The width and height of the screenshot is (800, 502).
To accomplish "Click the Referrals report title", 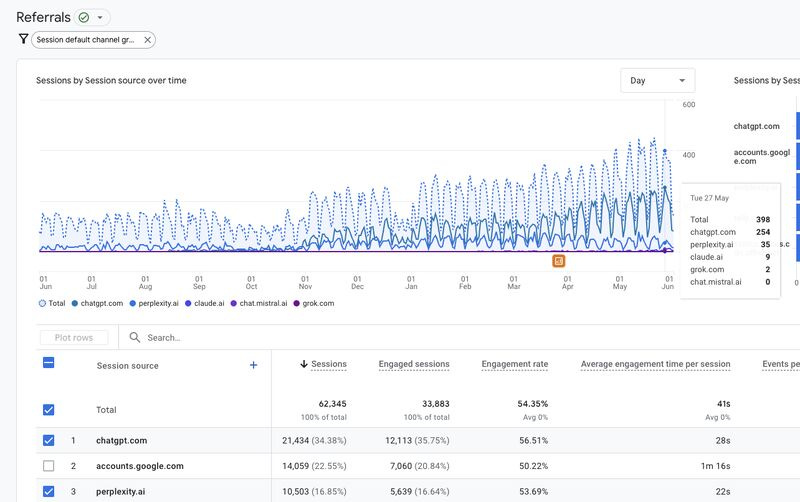I will (43, 17).
